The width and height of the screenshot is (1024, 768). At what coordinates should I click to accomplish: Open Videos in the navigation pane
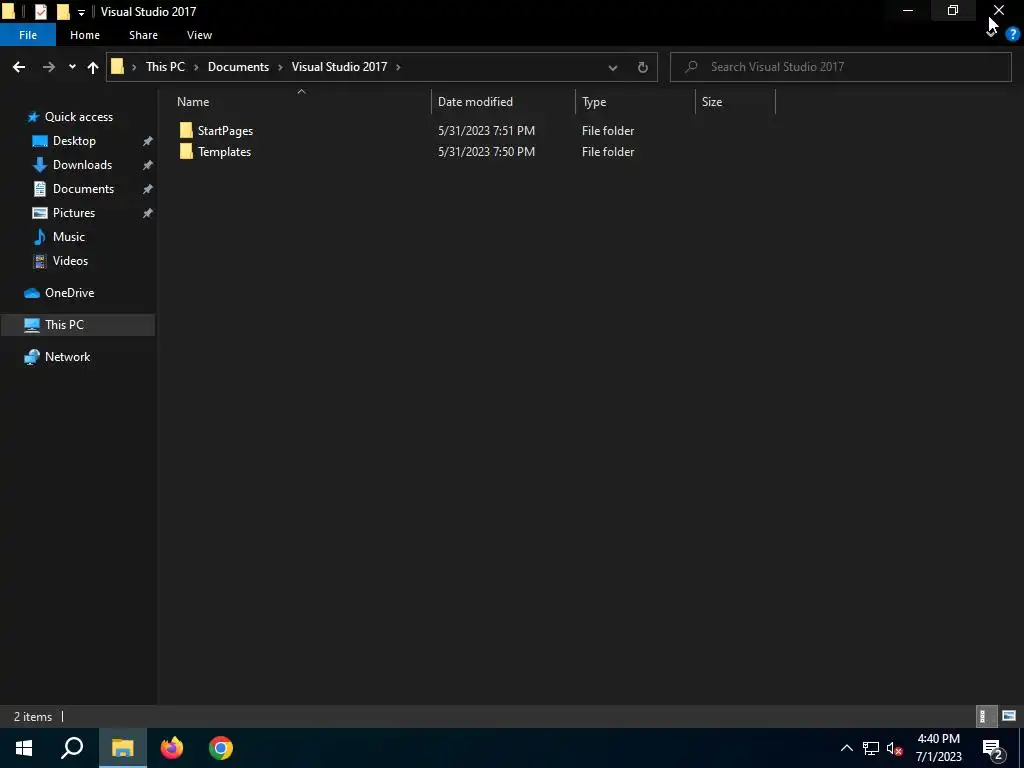(x=70, y=261)
